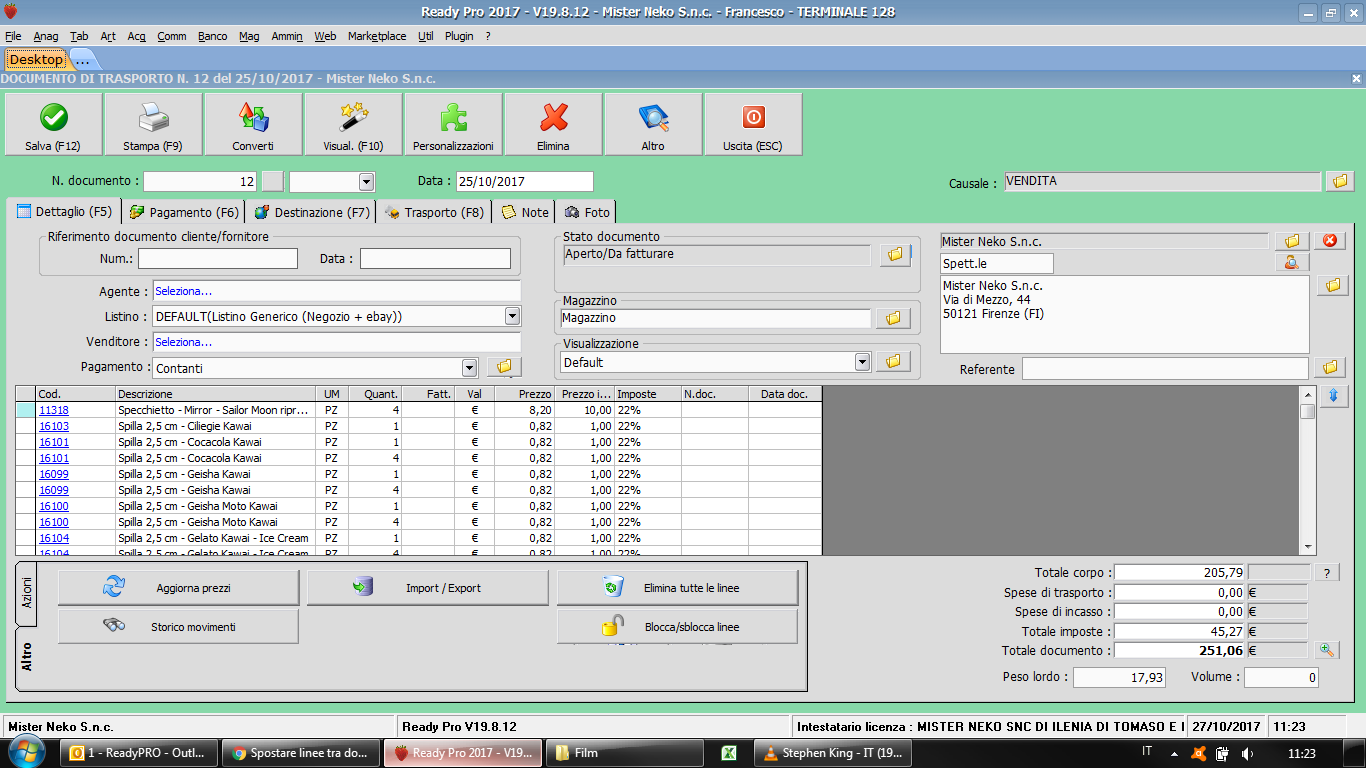Viewport: 1366px width, 768px height.
Task: Open the Film folder taskbar item
Action: 625,753
